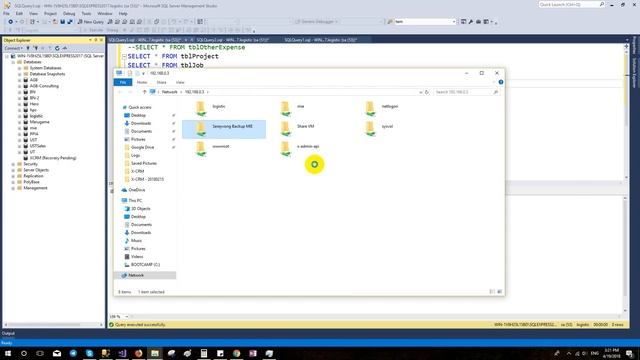Expand the logistic database node
Viewport: 640px width, 360px height.
pyautogui.click(x=19, y=116)
